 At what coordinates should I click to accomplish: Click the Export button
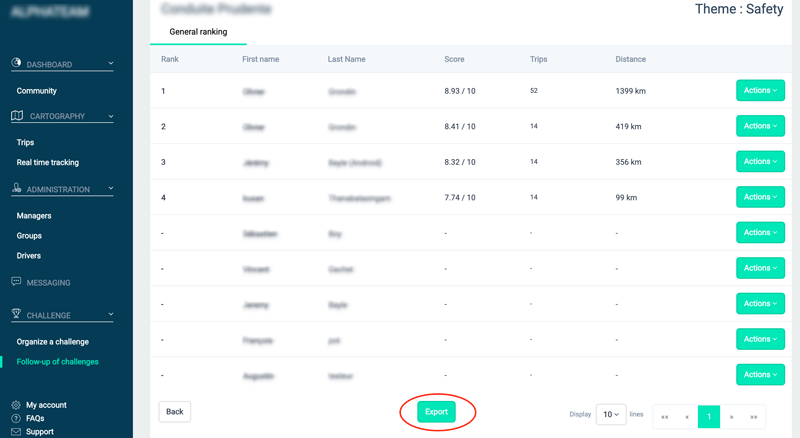point(437,412)
